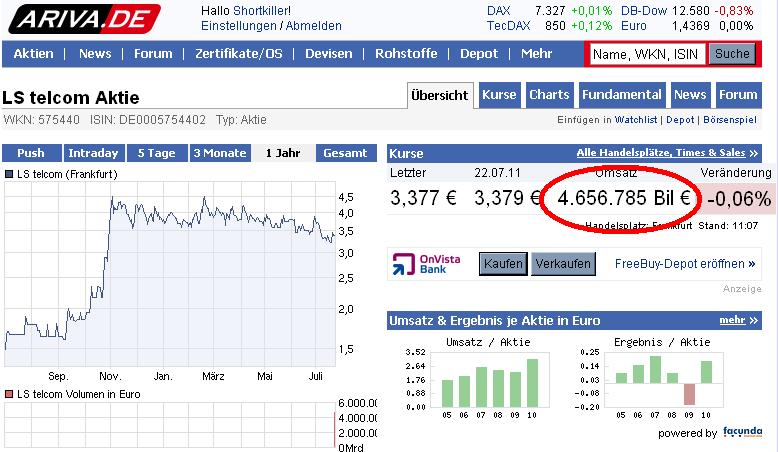Select the Übersicht tab
This screenshot has height=452, width=778.
(x=440, y=95)
